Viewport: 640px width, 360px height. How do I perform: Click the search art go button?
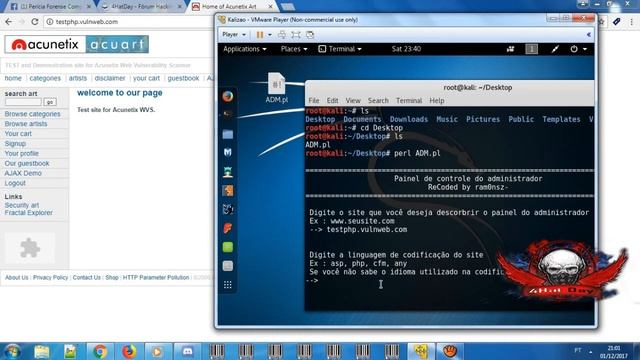(50, 102)
